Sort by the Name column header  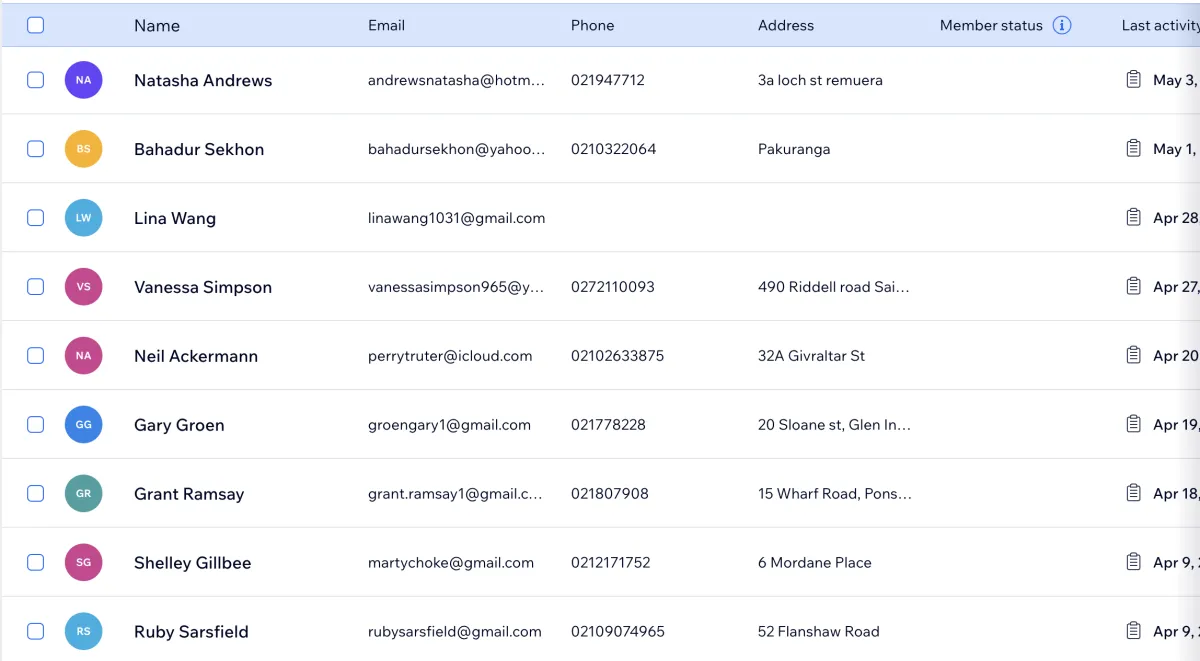click(157, 26)
